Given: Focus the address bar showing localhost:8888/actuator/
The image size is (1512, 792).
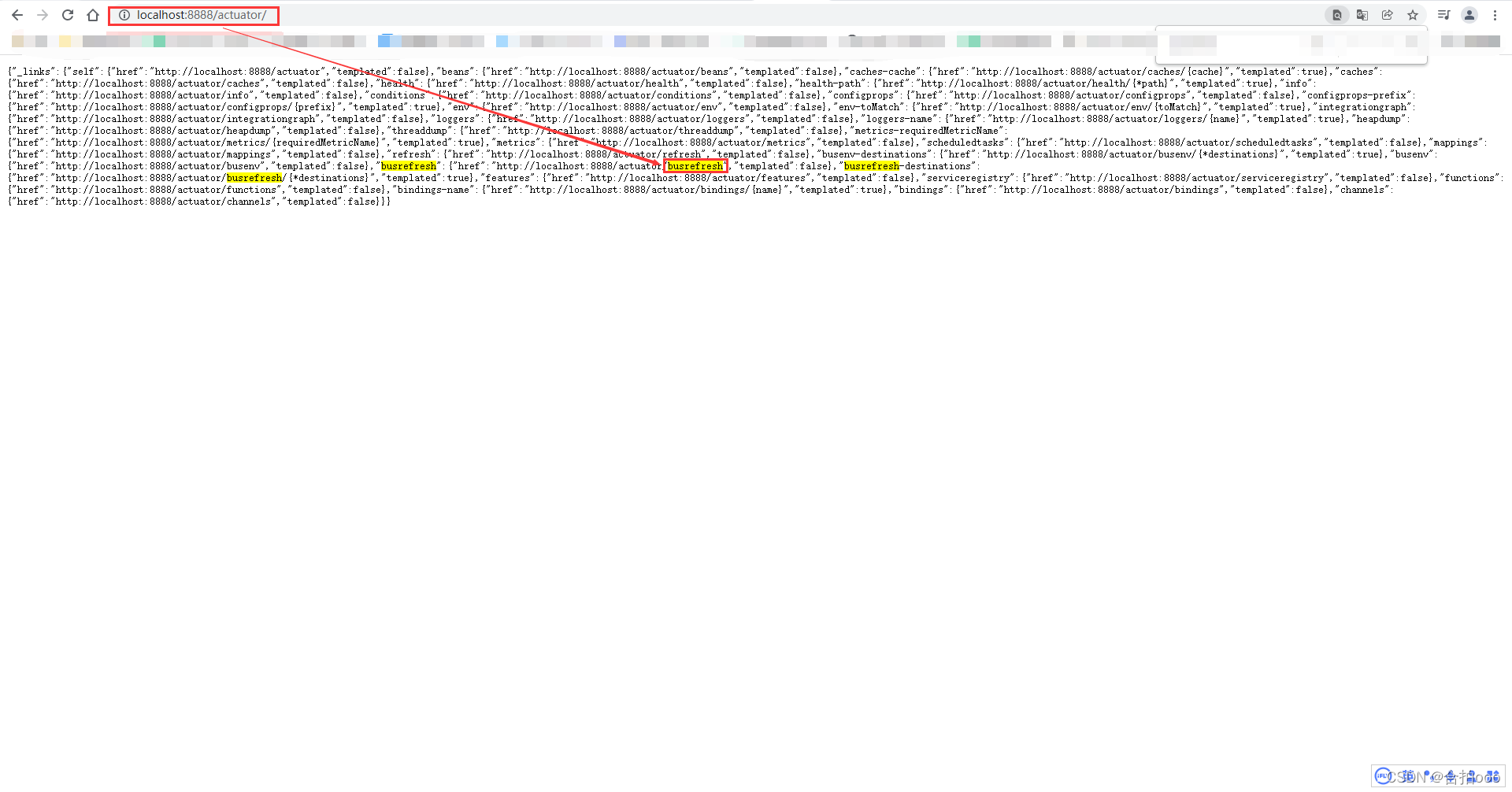Looking at the screenshot, I should [202, 15].
